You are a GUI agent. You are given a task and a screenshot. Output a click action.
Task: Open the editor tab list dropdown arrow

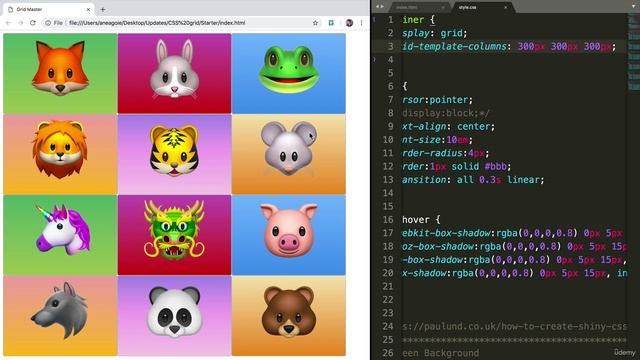(634, 6)
